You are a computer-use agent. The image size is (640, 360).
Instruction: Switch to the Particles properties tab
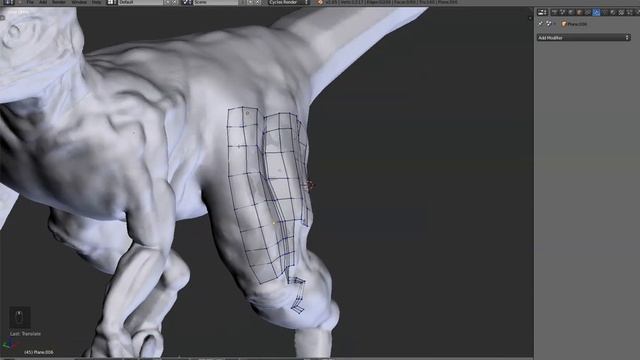click(x=630, y=13)
